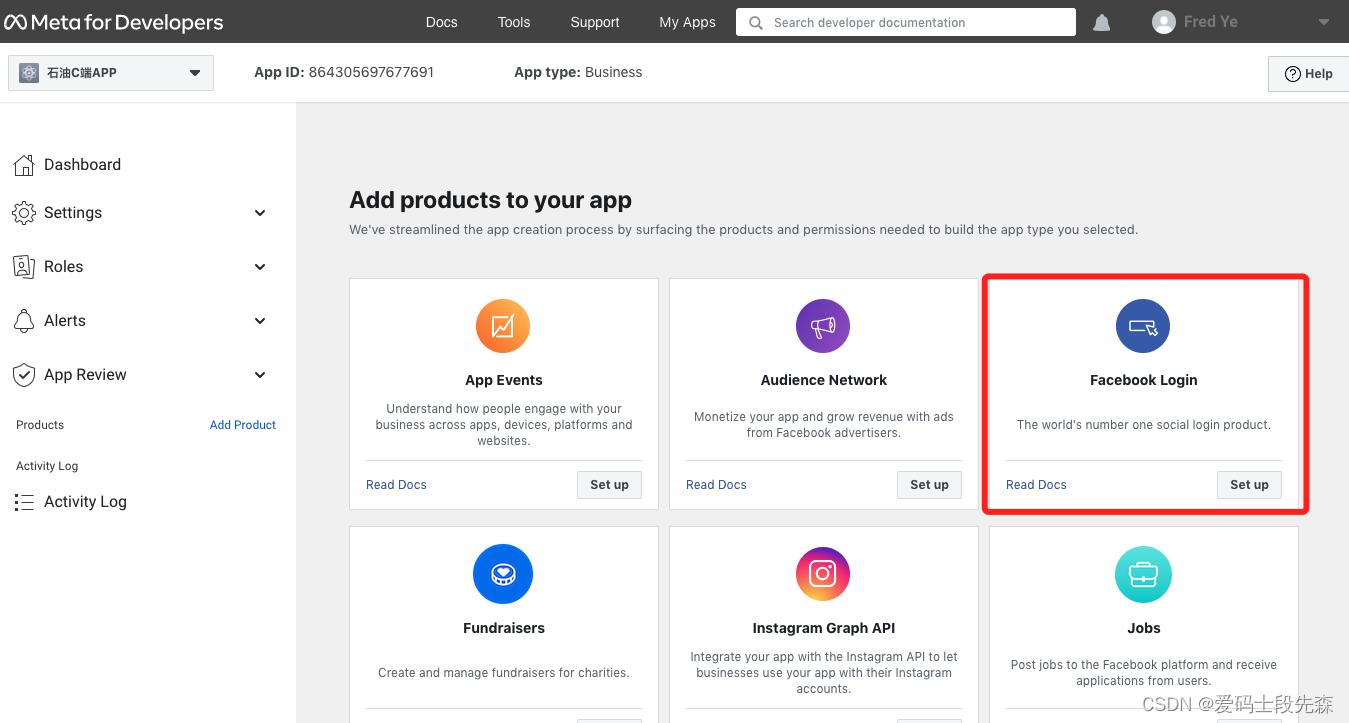Click the App Events orange chart icon
1349x723 pixels.
coord(503,326)
